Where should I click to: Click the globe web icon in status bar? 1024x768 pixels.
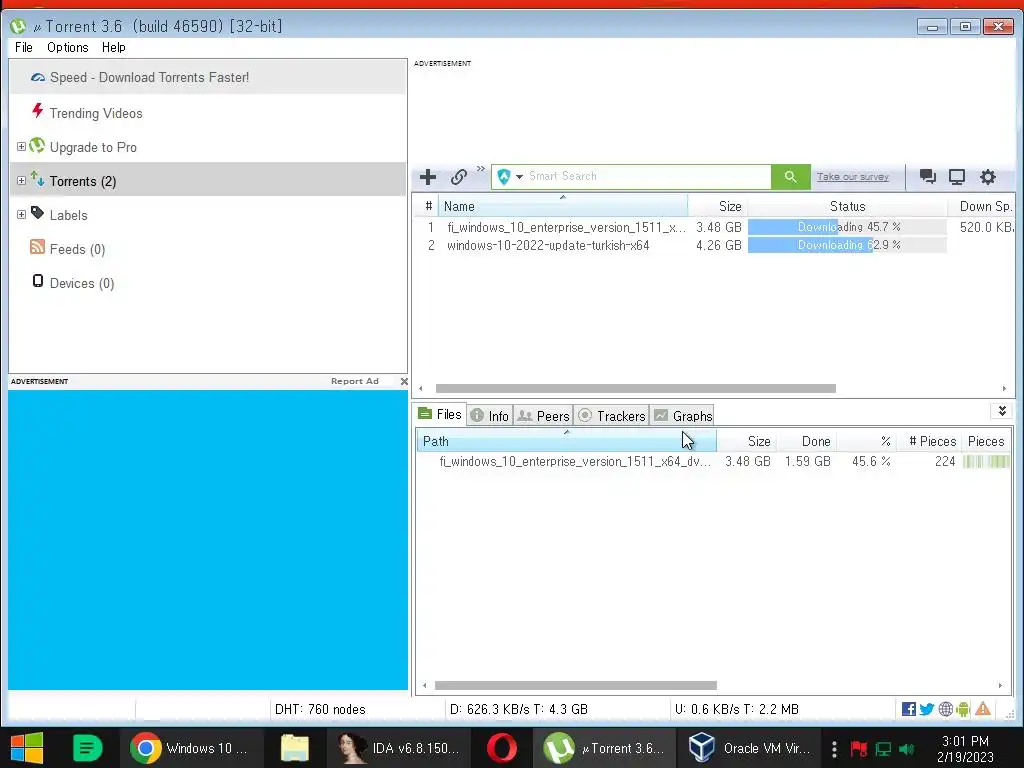(945, 709)
